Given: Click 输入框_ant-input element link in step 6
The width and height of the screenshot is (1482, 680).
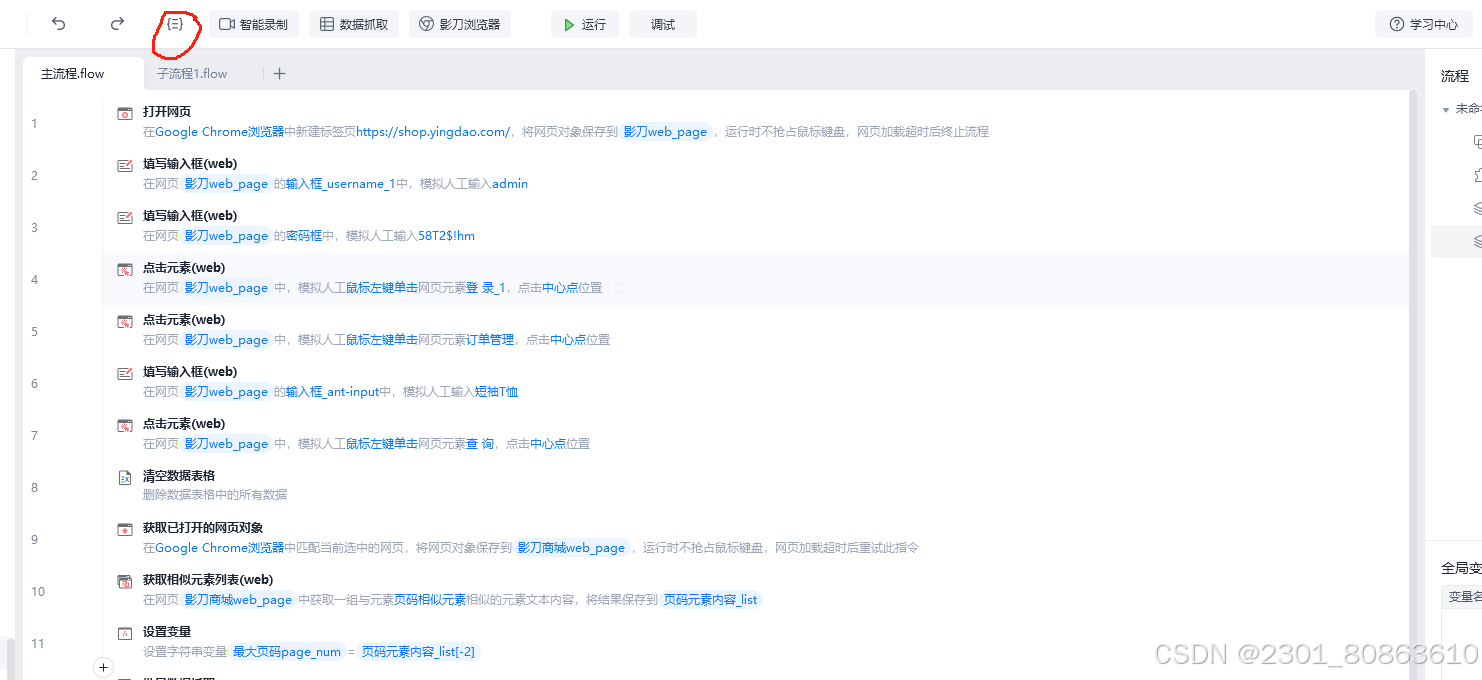Looking at the screenshot, I should [333, 391].
